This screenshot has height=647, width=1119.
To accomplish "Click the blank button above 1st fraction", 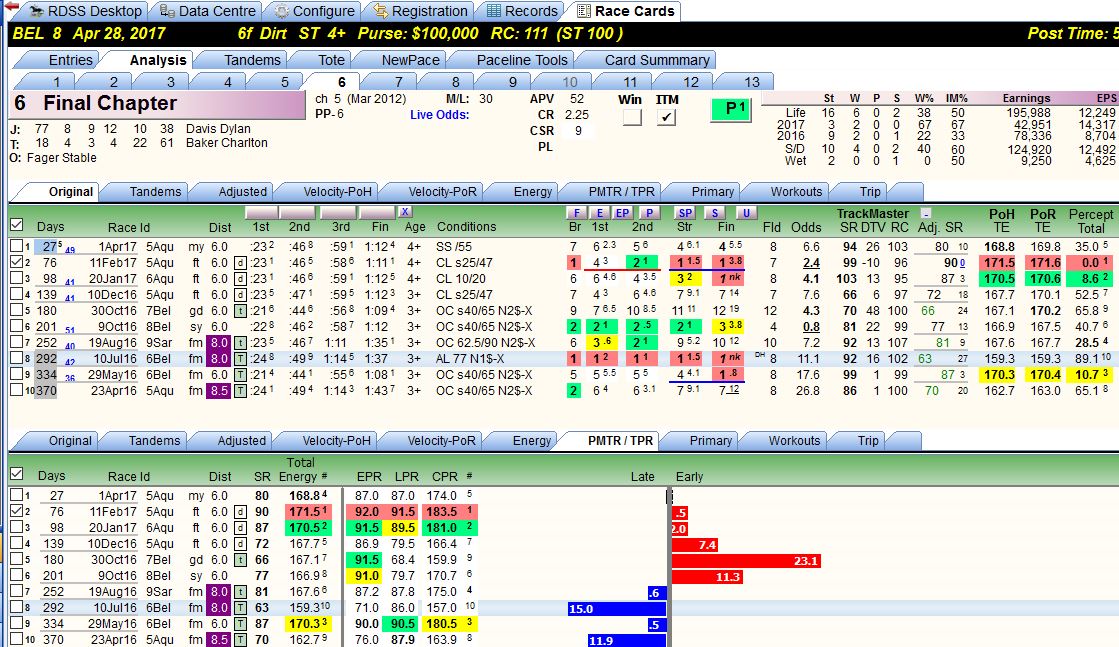I will tap(261, 213).
